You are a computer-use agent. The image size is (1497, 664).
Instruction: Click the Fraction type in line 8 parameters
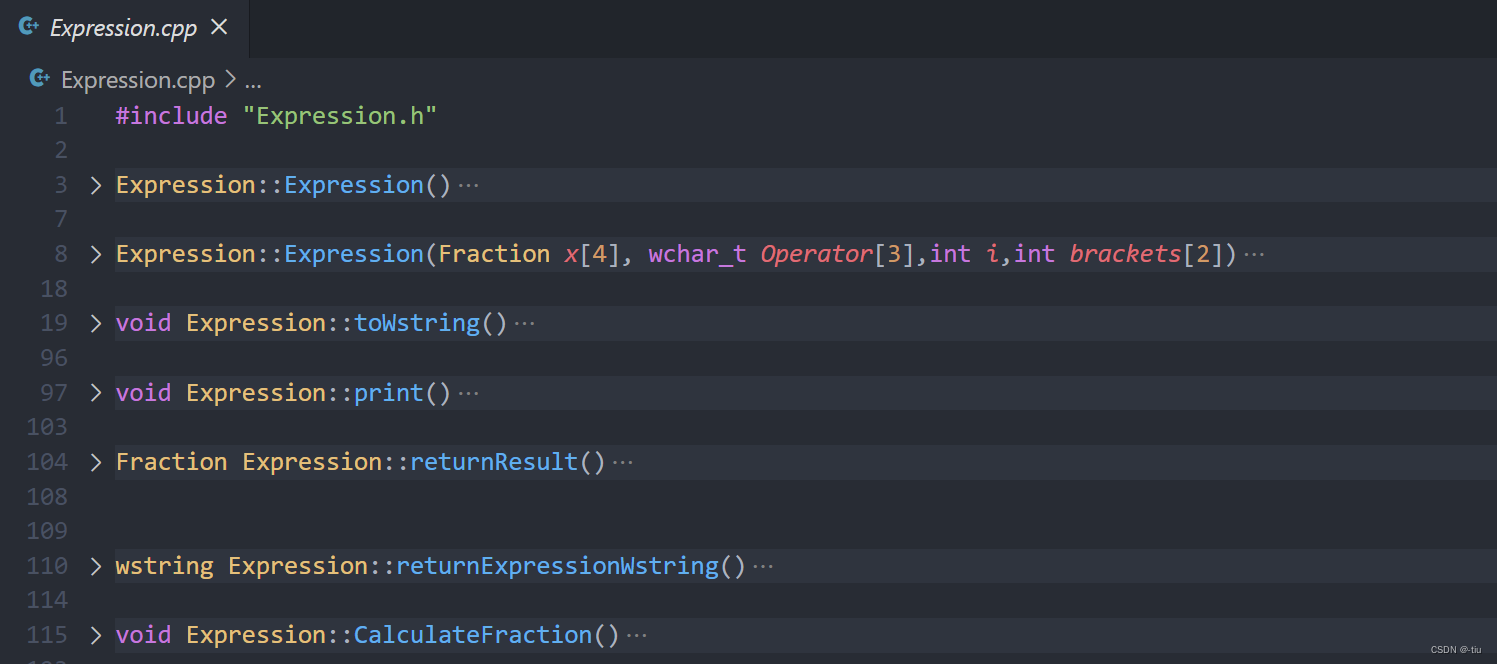[x=494, y=254]
